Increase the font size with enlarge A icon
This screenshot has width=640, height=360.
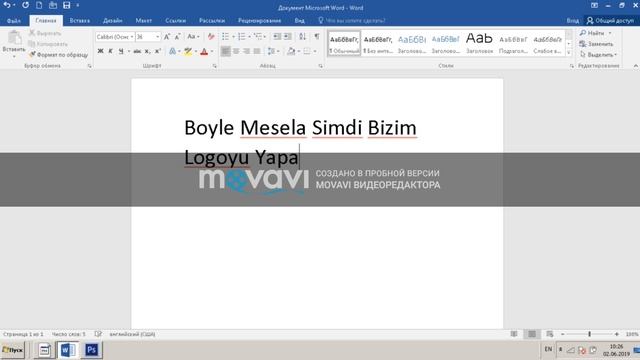[x=167, y=37]
